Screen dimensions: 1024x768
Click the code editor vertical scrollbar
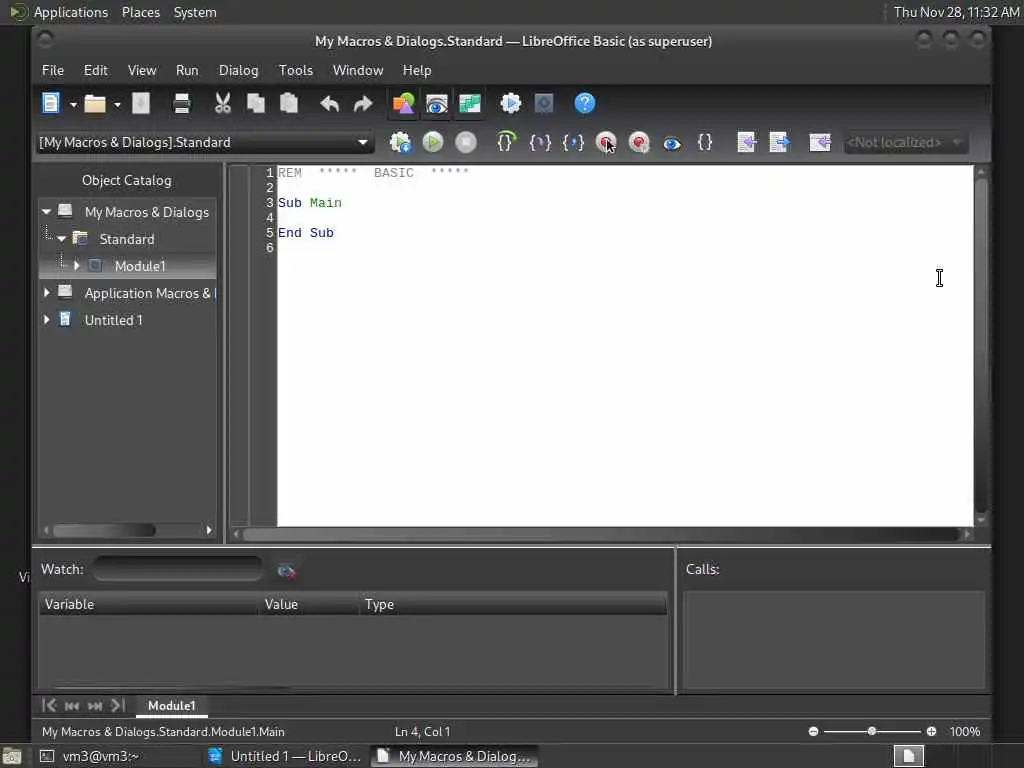coord(981,346)
